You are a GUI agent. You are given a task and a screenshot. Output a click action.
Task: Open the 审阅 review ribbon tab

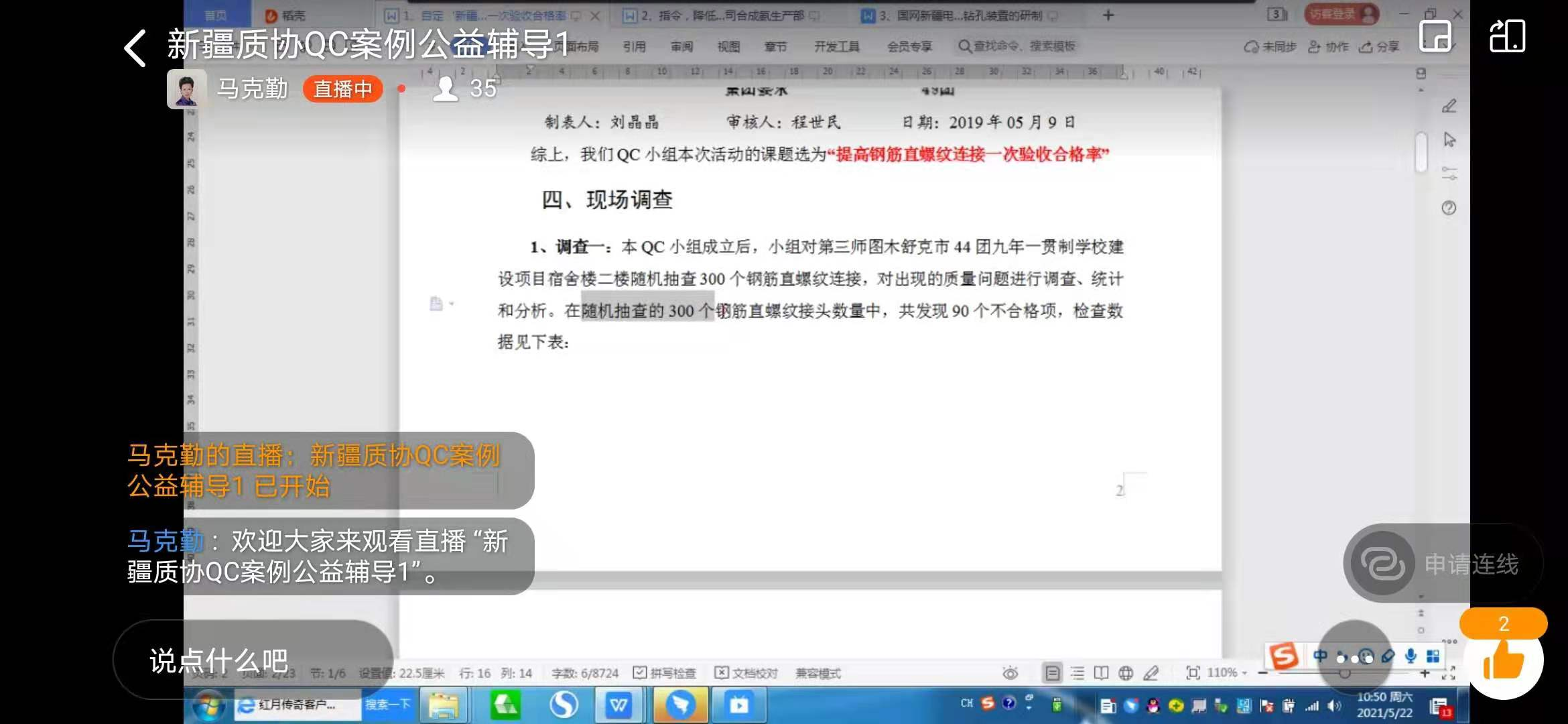pyautogui.click(x=681, y=46)
